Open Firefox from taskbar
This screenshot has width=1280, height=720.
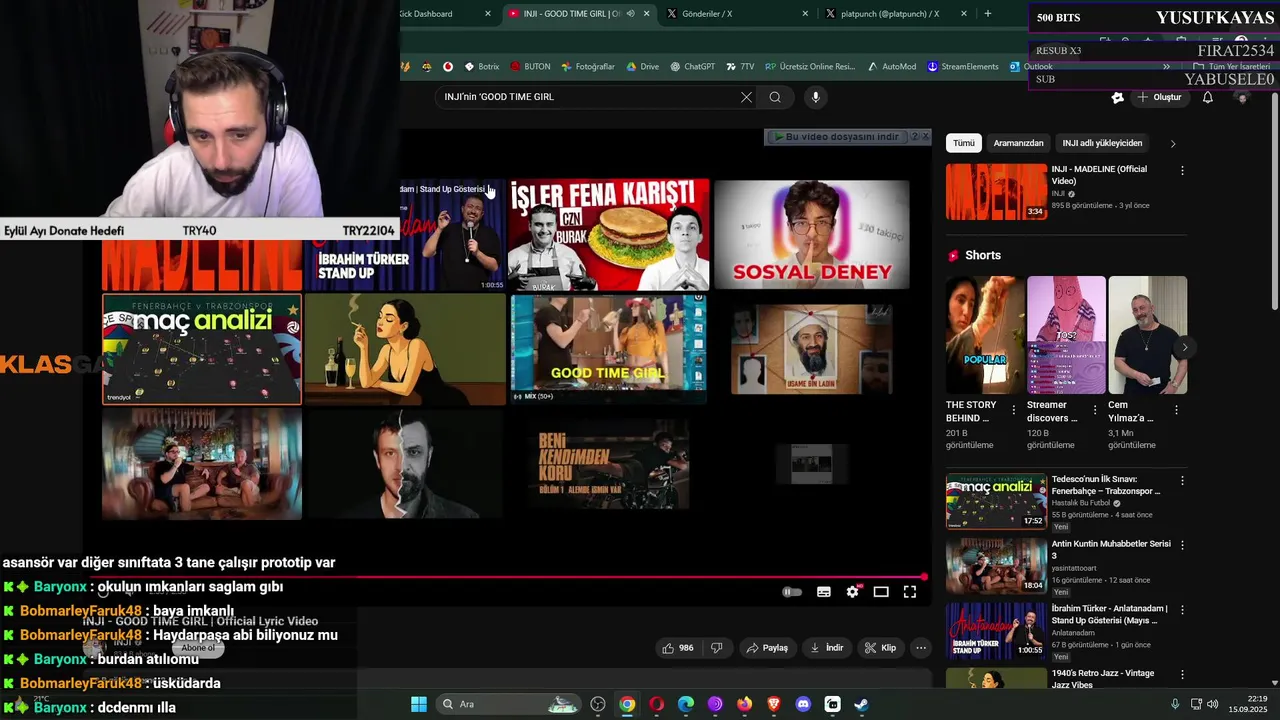click(744, 704)
